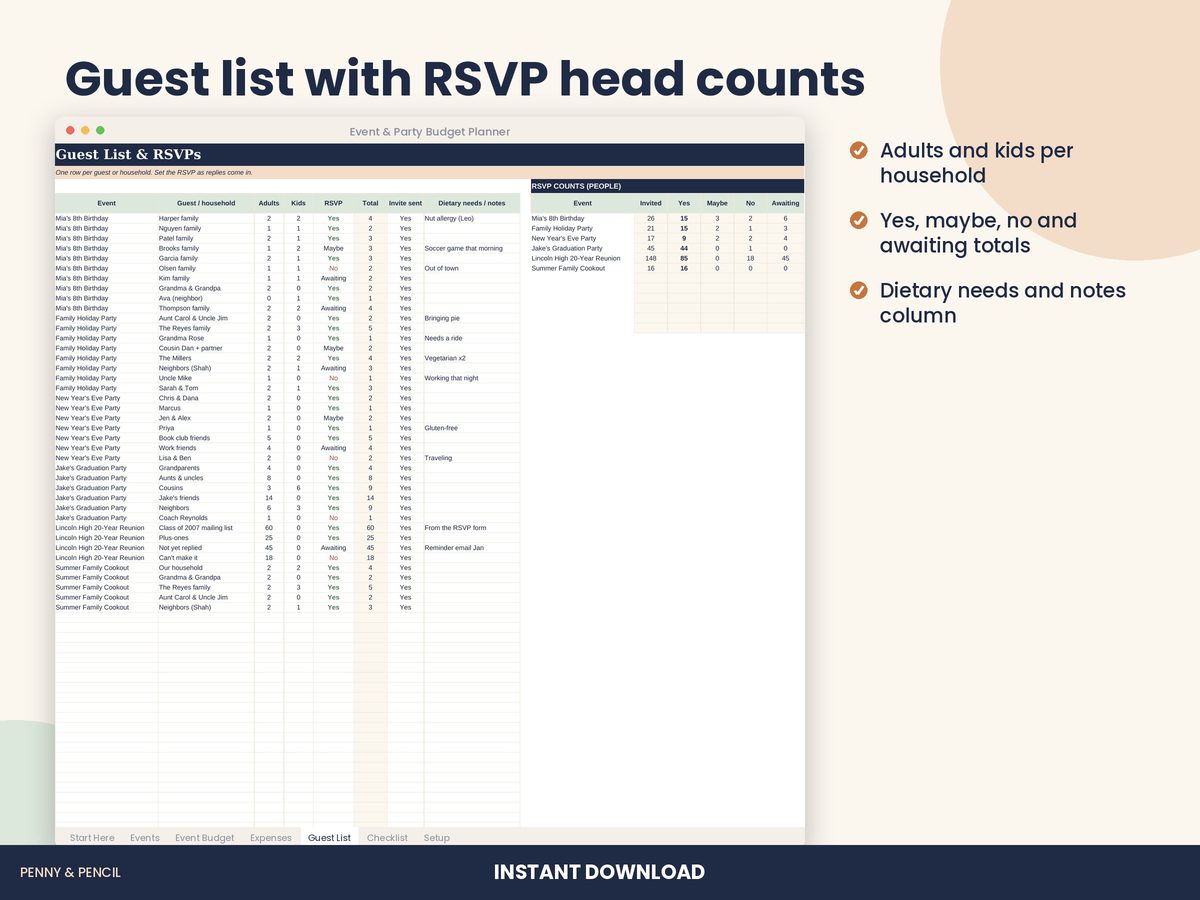The image size is (1200, 900).
Task: Click the red close window dot
Action: point(70,130)
